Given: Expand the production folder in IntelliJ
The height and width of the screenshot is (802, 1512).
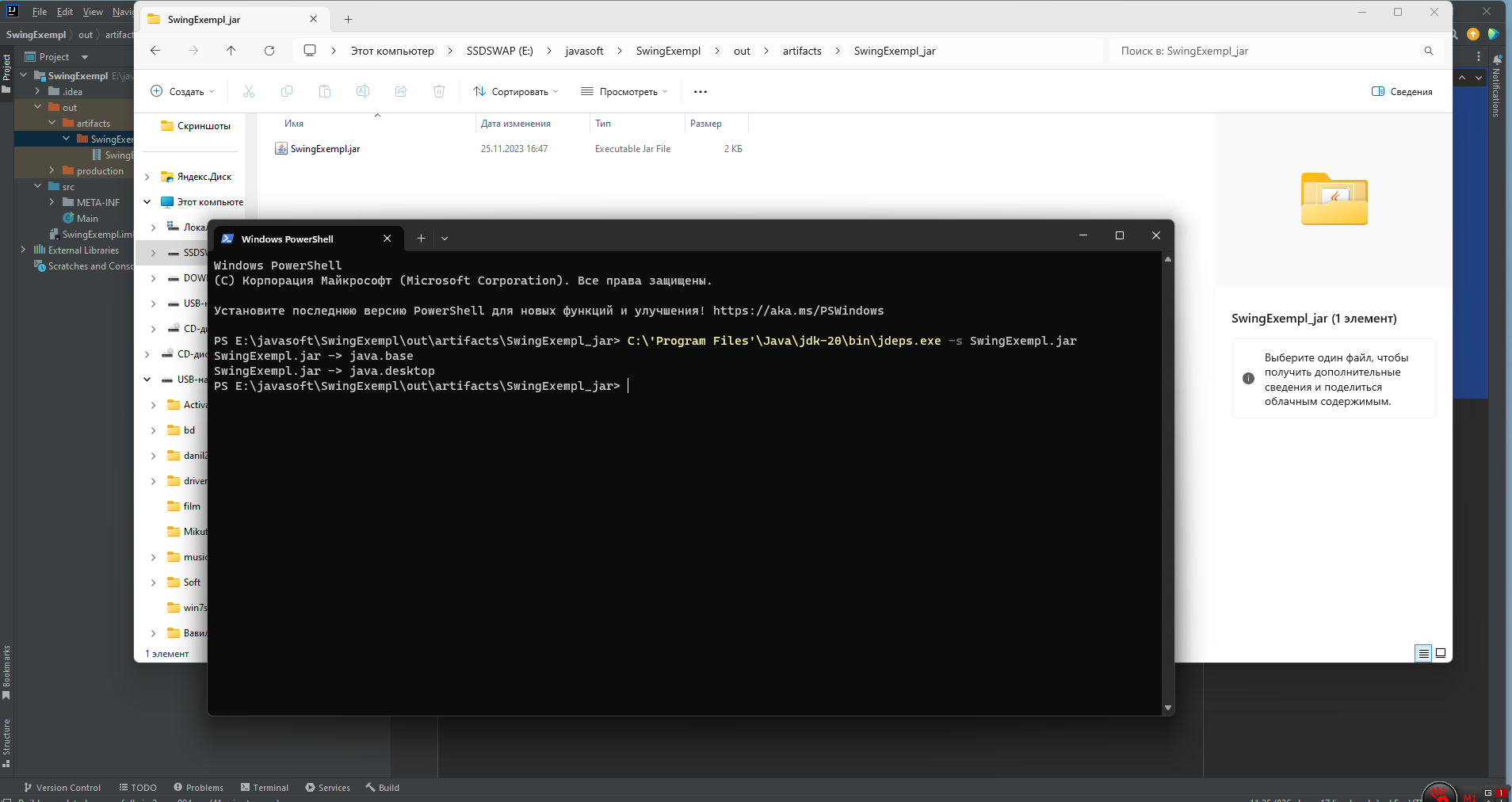Looking at the screenshot, I should tap(52, 170).
